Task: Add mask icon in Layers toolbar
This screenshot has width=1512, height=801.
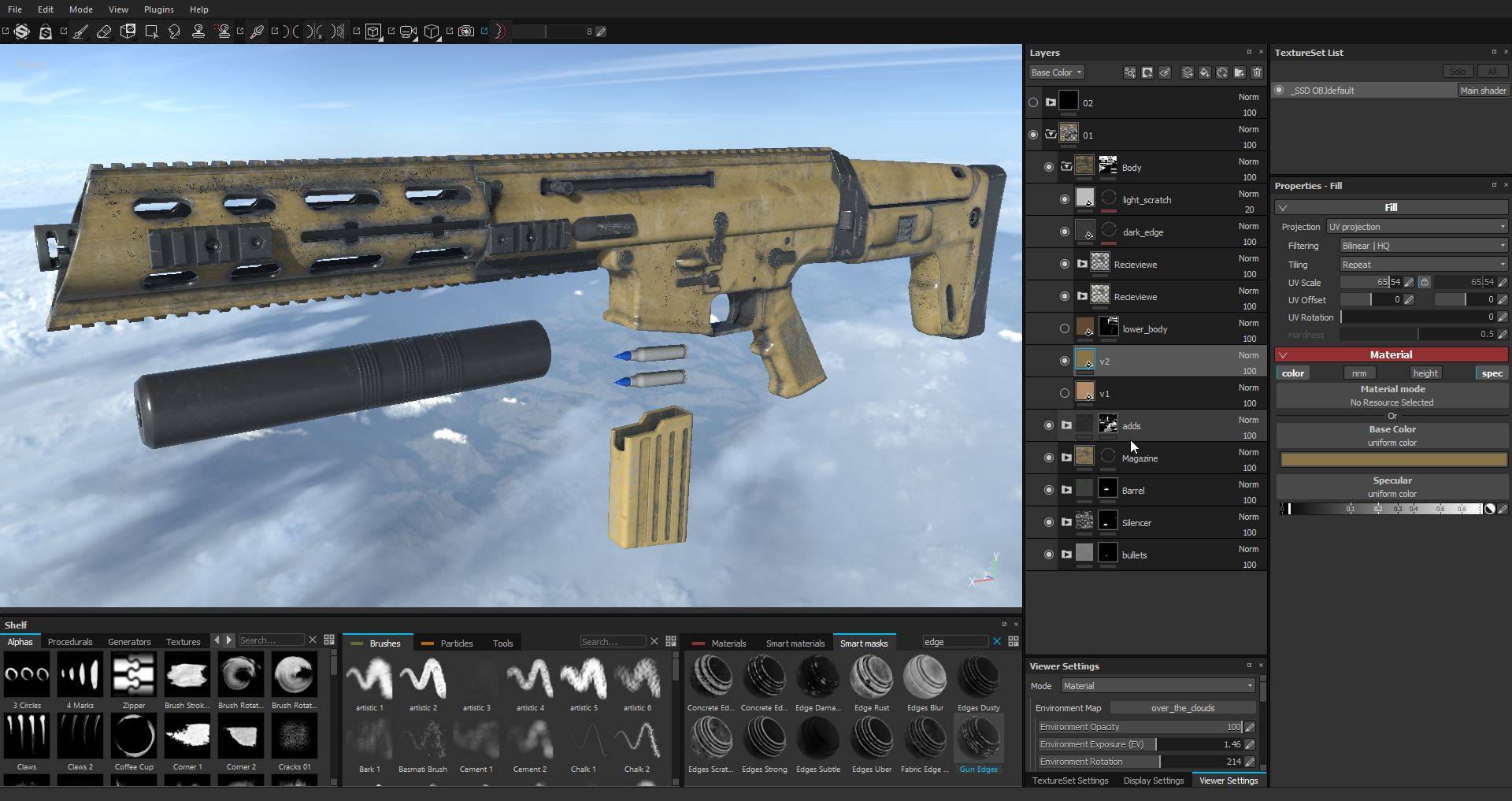Action: coord(1147,72)
